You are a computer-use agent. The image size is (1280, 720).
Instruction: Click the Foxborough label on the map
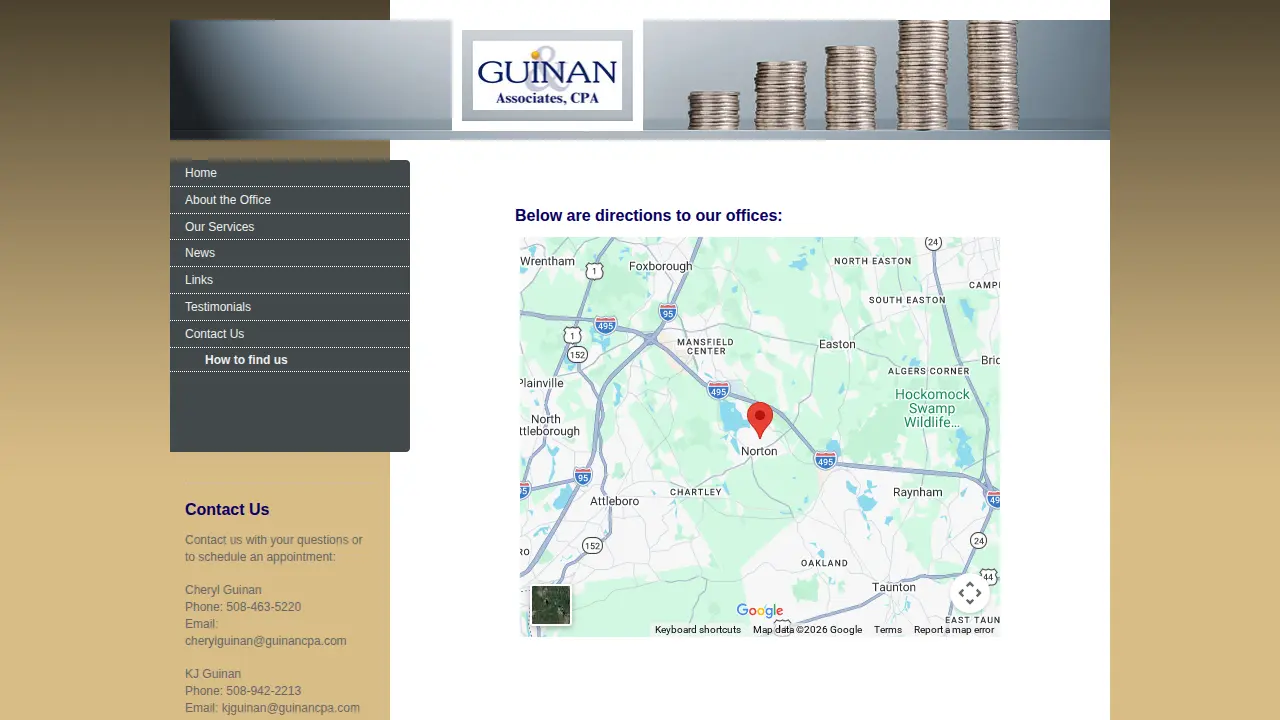[x=661, y=266]
